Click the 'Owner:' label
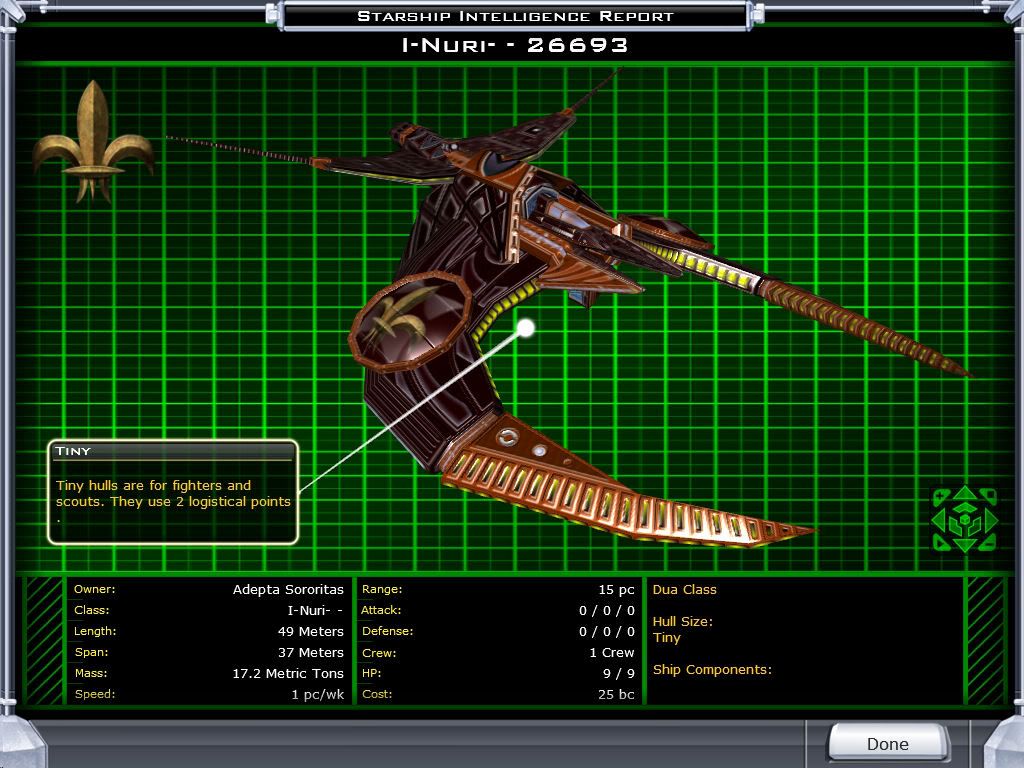Image resolution: width=1024 pixels, height=768 pixels. [95, 589]
